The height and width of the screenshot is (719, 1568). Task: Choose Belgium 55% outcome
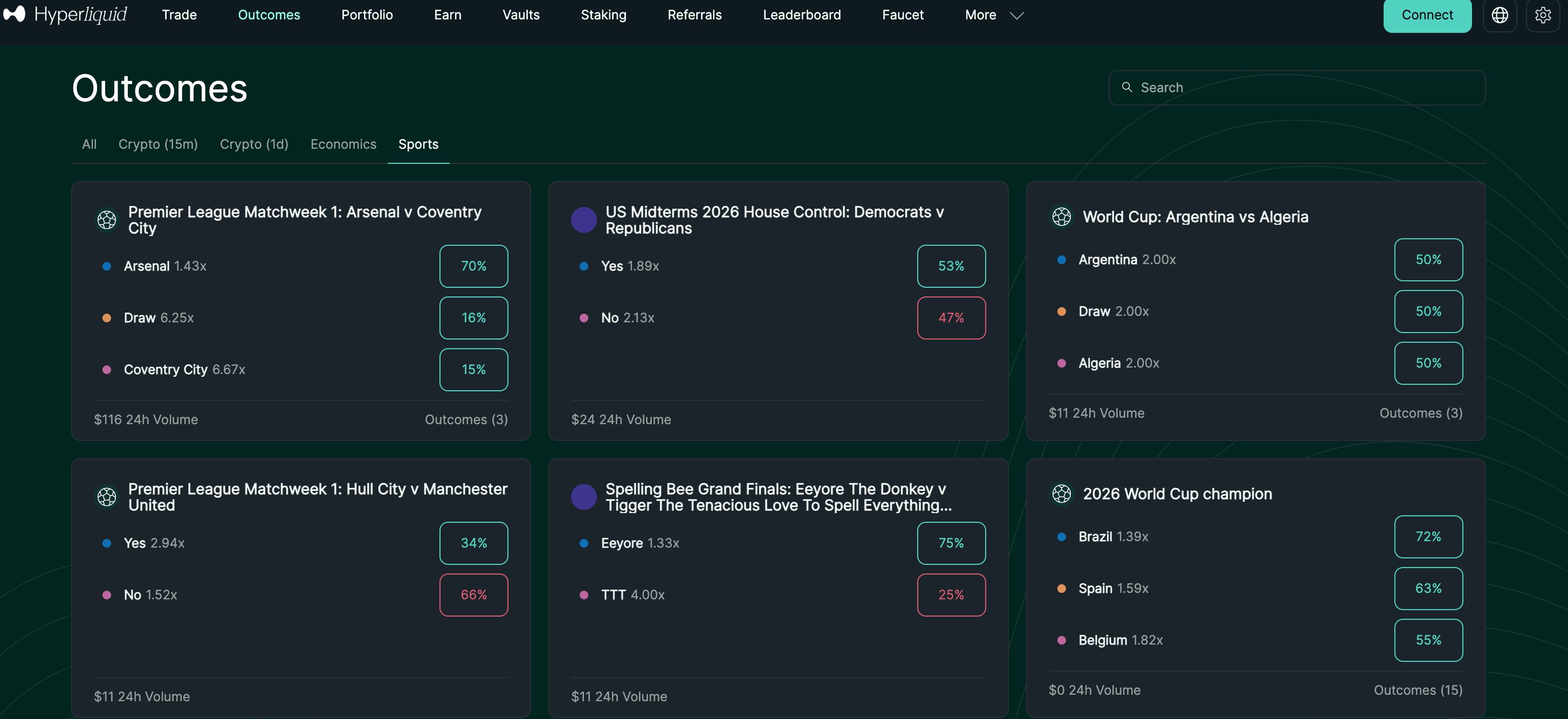pyautogui.click(x=1428, y=640)
